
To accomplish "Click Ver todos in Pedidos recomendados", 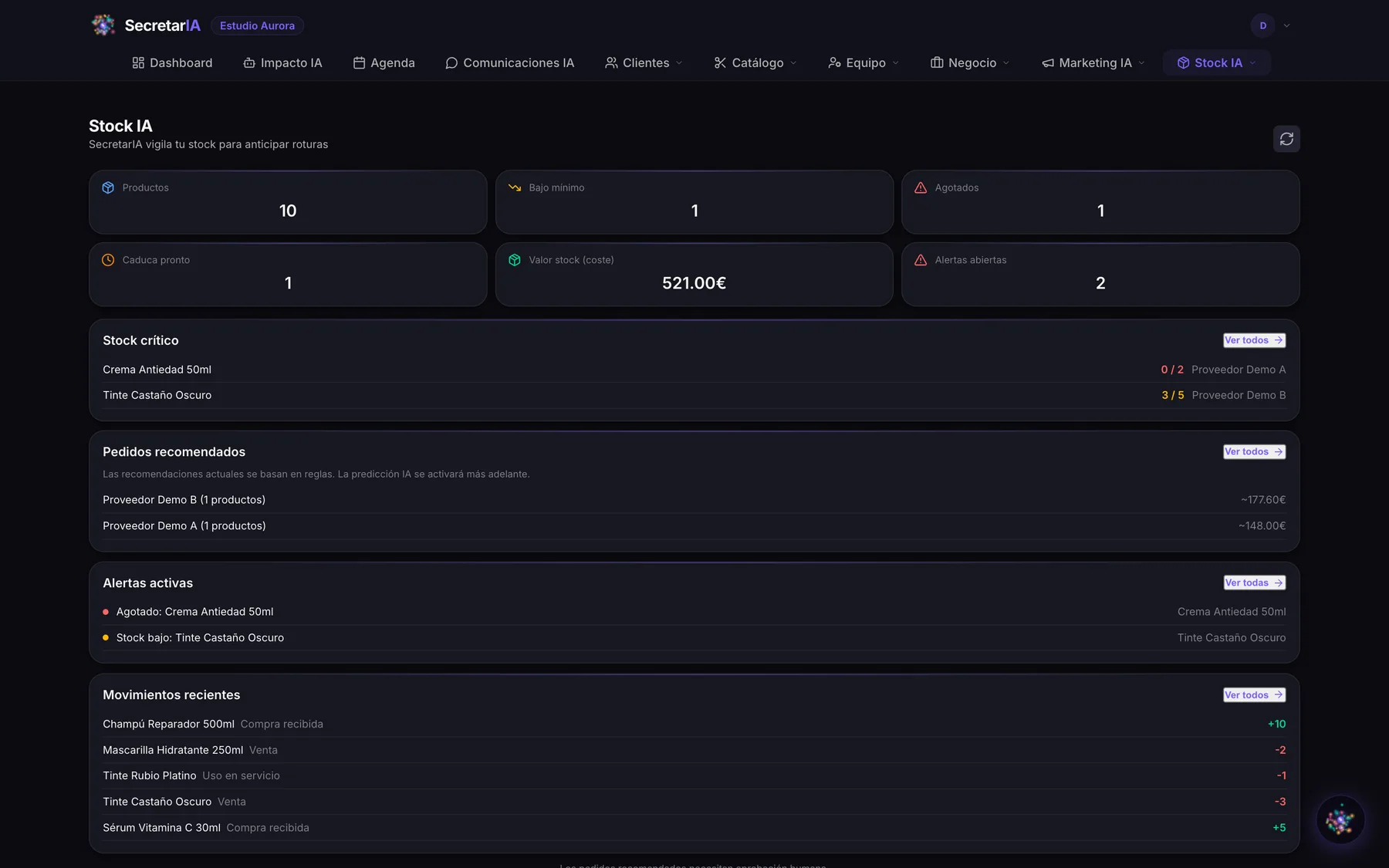I will [x=1255, y=451].
